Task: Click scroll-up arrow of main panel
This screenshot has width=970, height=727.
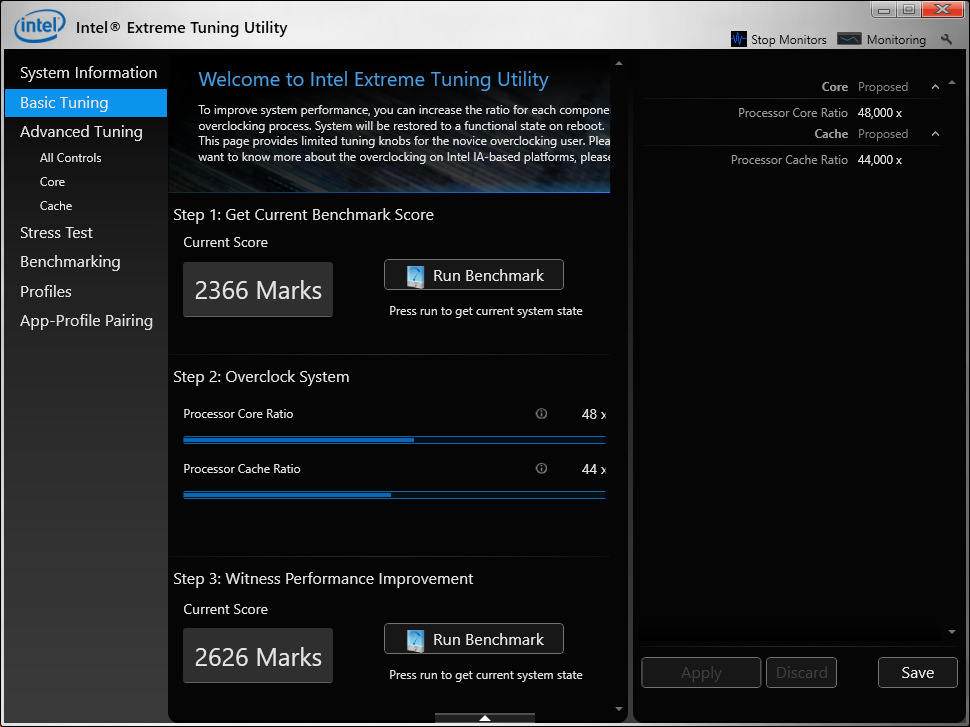Action: coord(619,64)
